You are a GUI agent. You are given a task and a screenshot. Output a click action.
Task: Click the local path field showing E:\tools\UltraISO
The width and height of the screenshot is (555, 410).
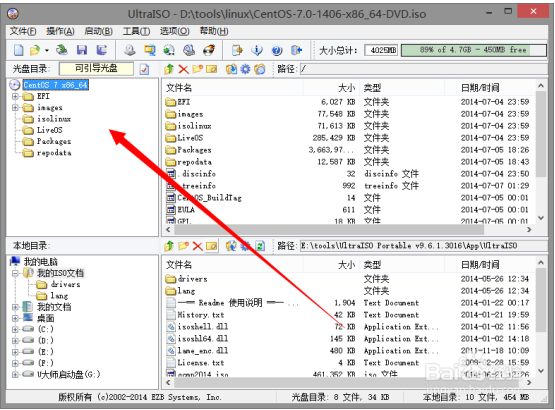tap(423, 246)
